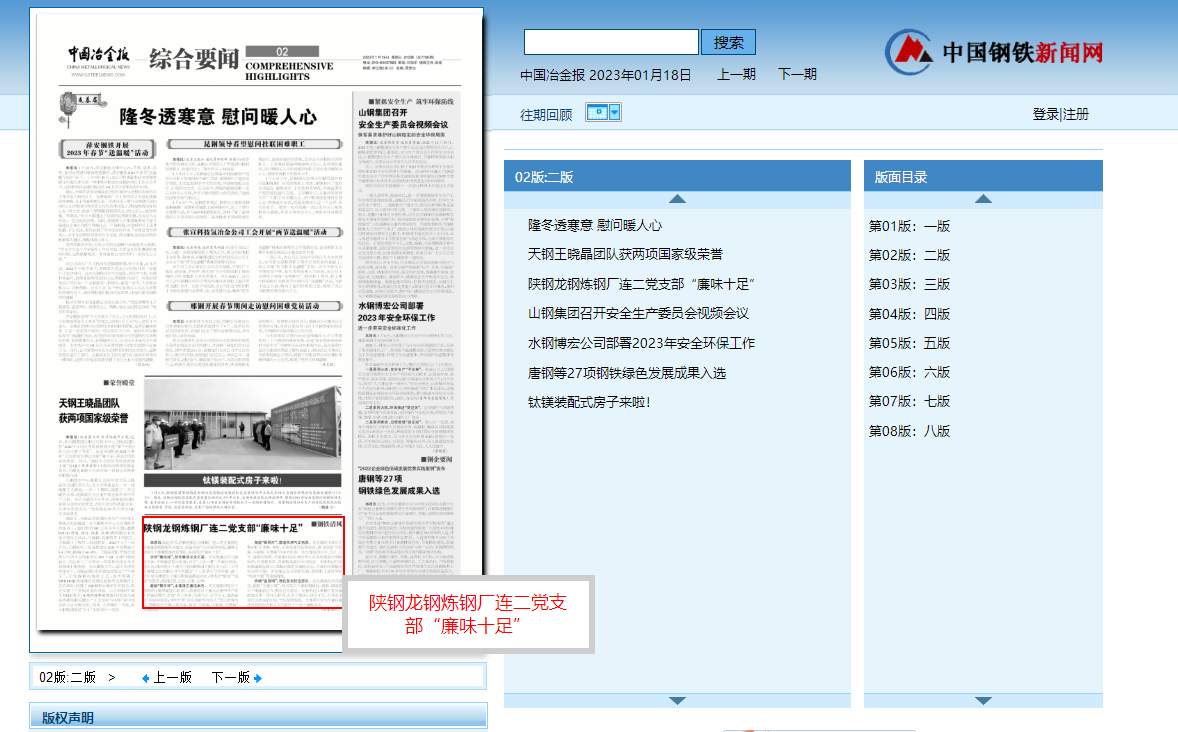The image size is (1178, 732).
Task: Click the down triangle below the 版面目录 panel
Action: click(984, 700)
